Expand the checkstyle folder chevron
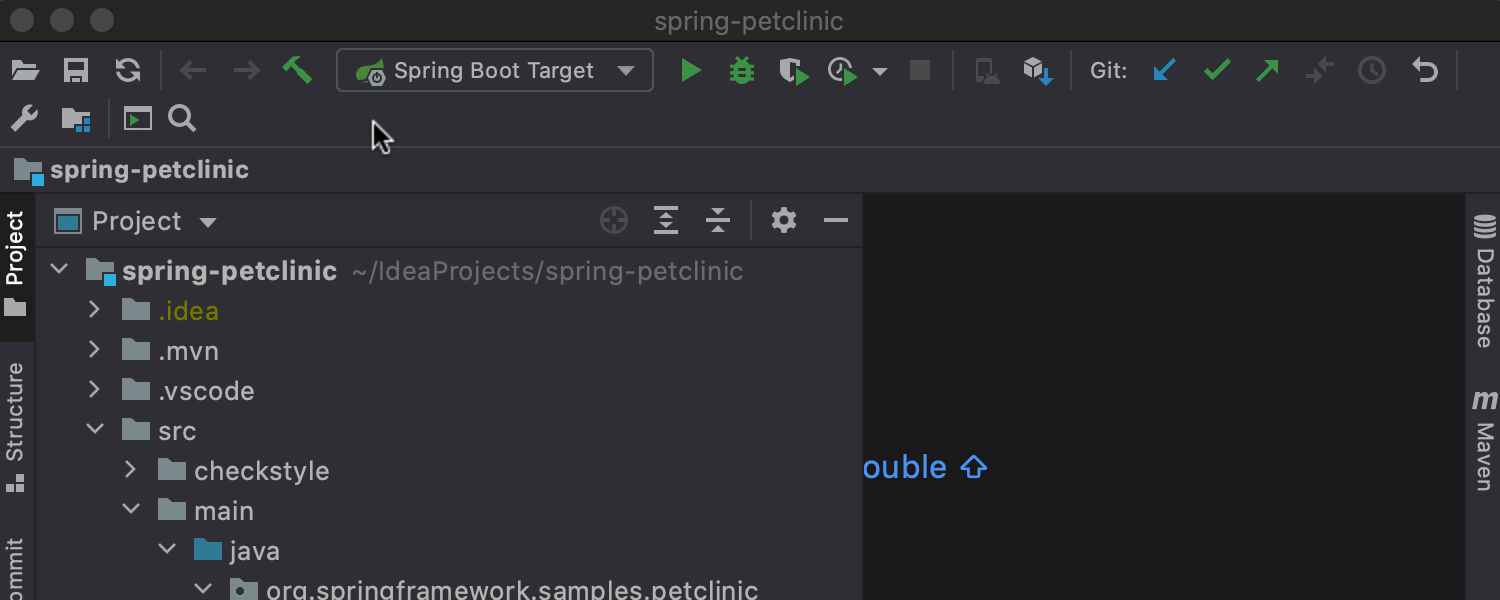 coord(131,470)
